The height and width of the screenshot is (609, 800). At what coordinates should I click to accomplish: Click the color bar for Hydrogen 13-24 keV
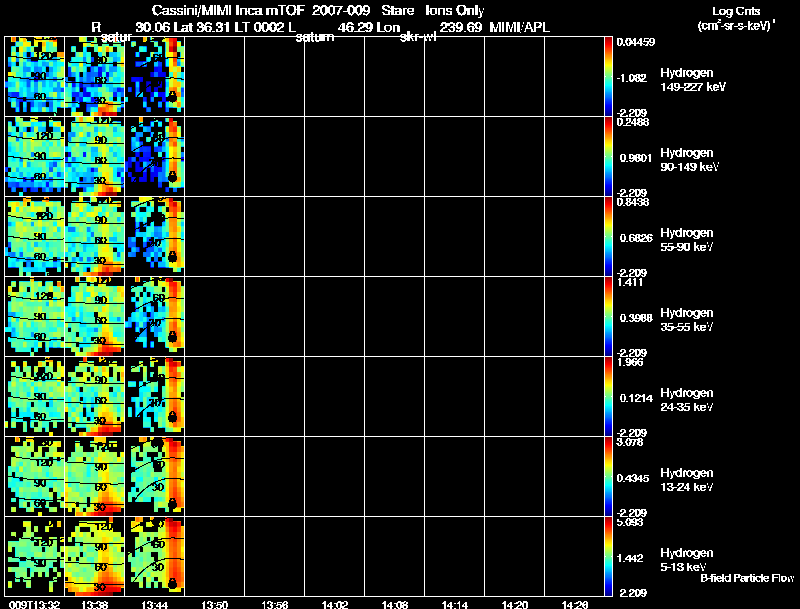click(608, 477)
